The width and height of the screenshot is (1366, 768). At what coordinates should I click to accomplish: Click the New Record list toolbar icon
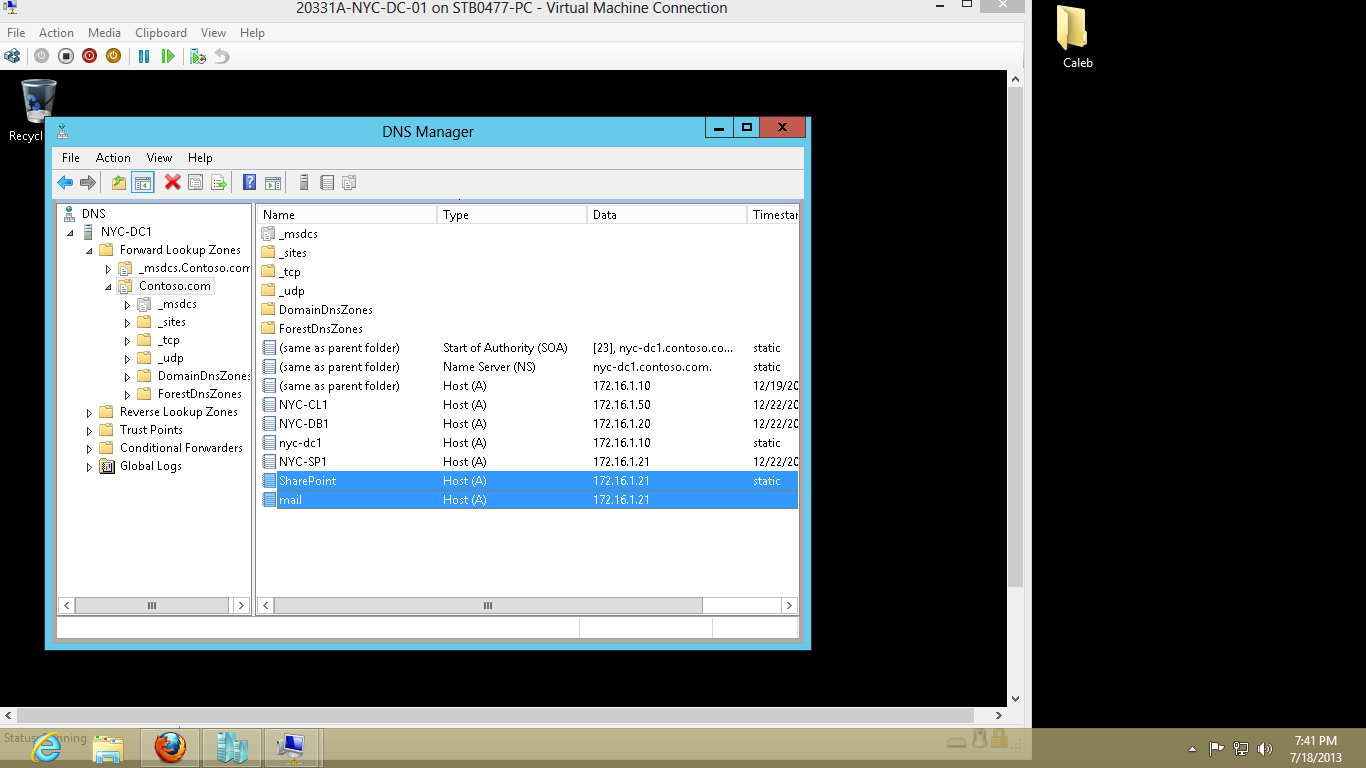tap(327, 182)
